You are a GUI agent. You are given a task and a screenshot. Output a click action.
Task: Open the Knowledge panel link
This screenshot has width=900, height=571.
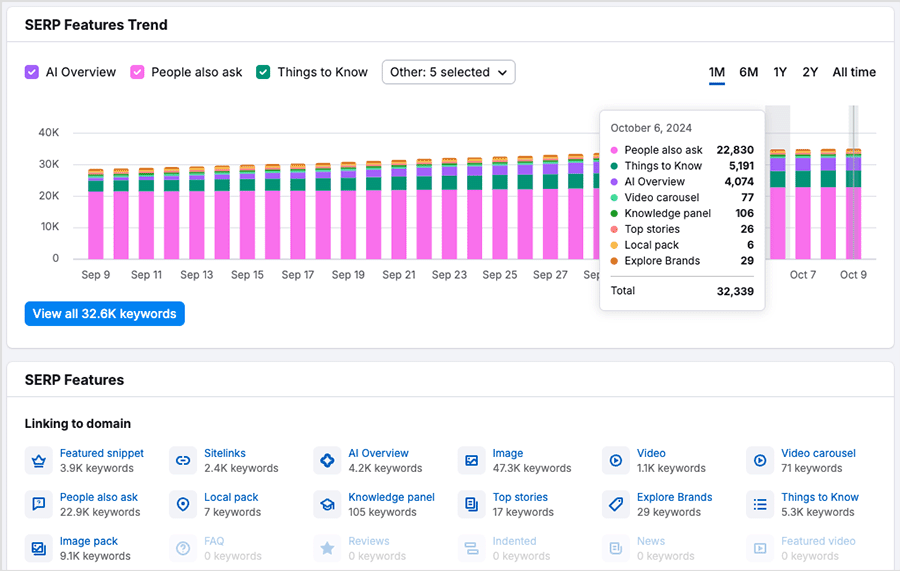(391, 497)
